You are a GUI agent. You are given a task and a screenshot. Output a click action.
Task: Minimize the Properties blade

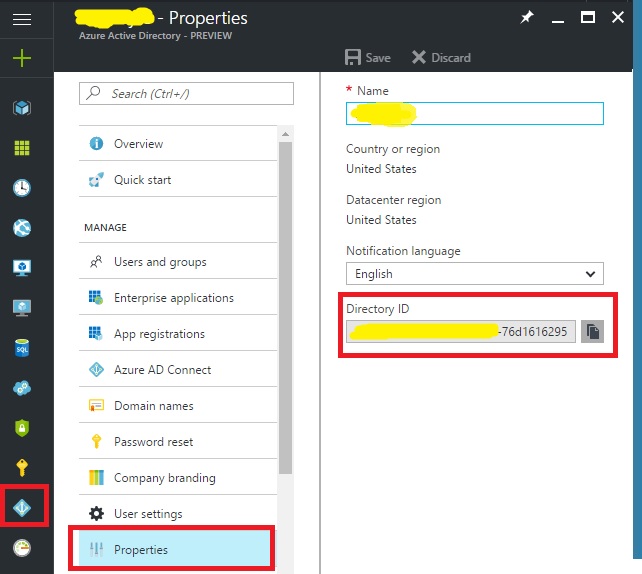click(558, 20)
